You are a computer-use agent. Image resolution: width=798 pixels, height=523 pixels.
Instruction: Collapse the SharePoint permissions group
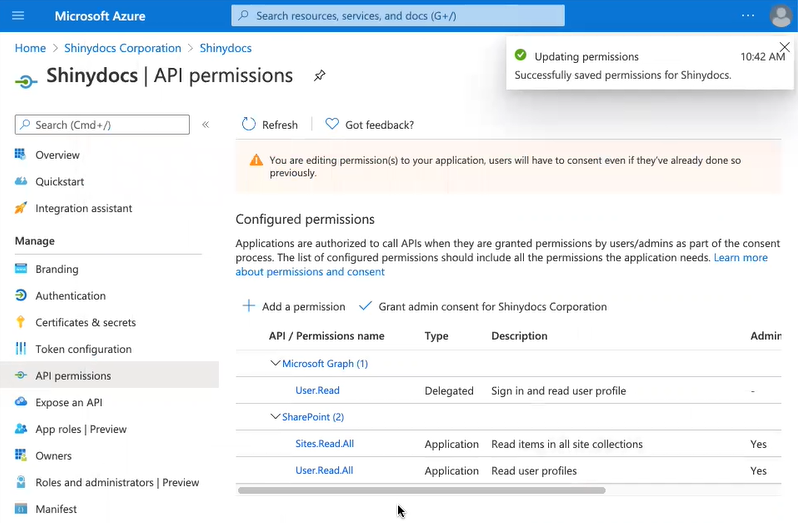click(276, 417)
